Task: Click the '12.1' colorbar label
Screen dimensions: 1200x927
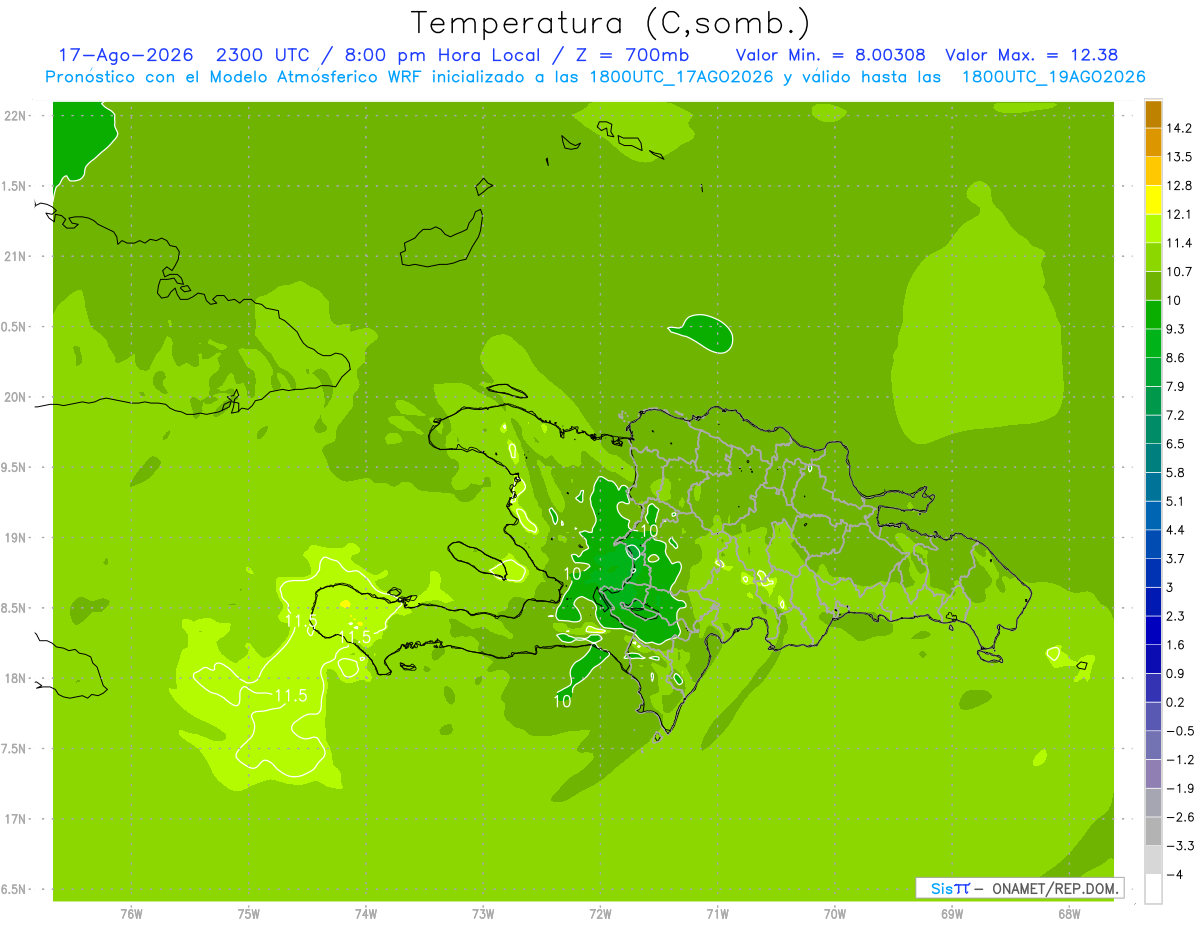Action: pyautogui.click(x=1179, y=214)
